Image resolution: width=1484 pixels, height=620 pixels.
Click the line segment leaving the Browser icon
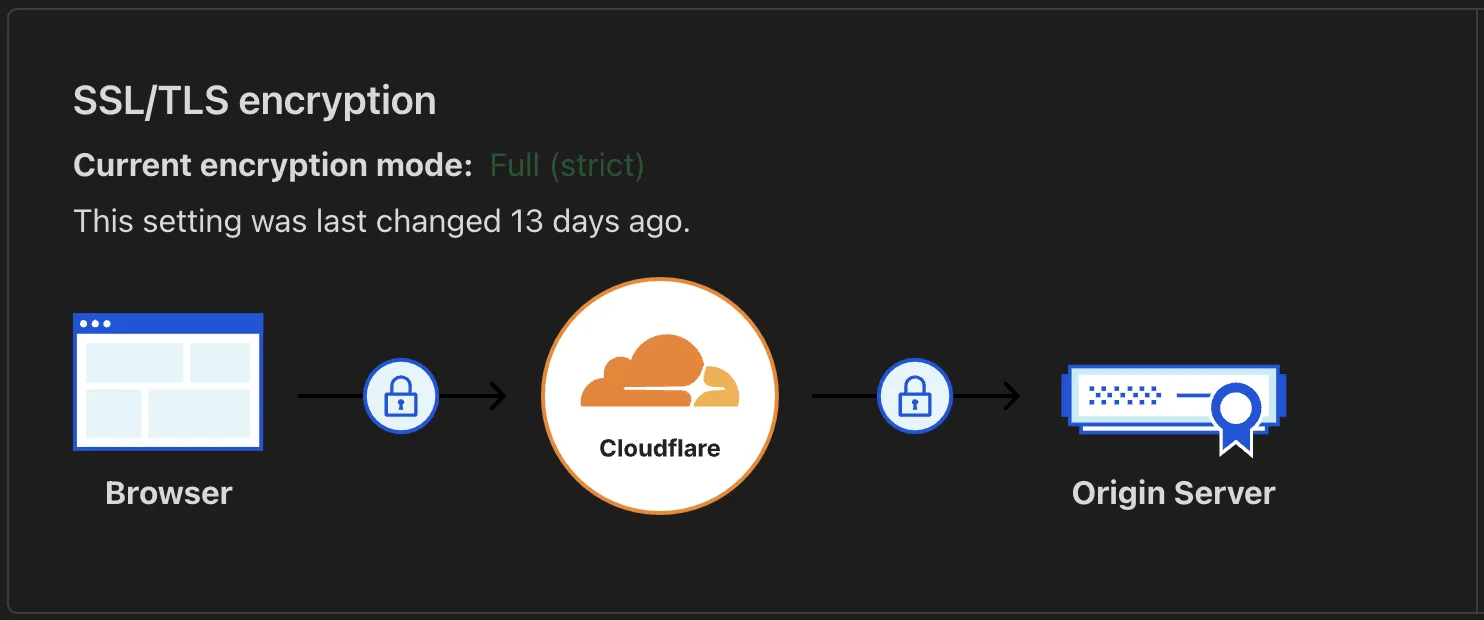329,396
